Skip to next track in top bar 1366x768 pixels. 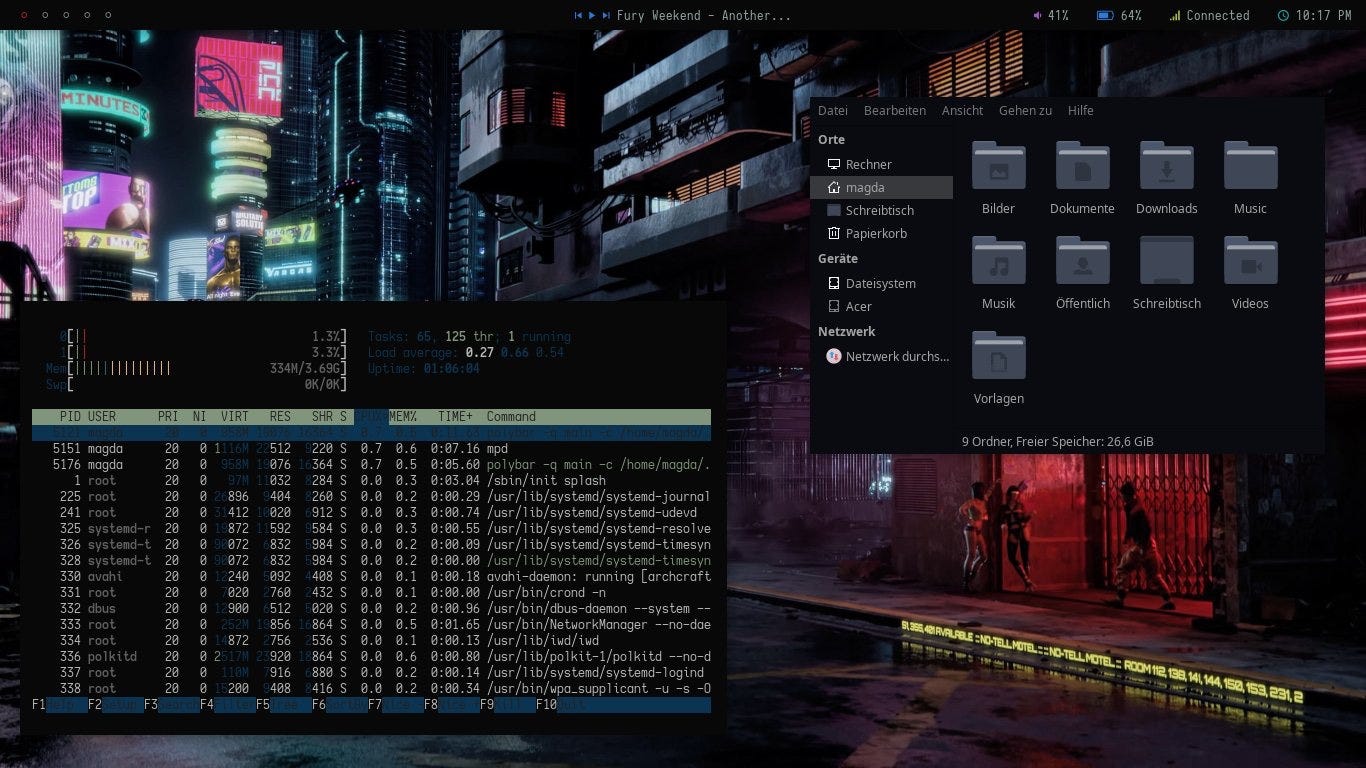606,16
